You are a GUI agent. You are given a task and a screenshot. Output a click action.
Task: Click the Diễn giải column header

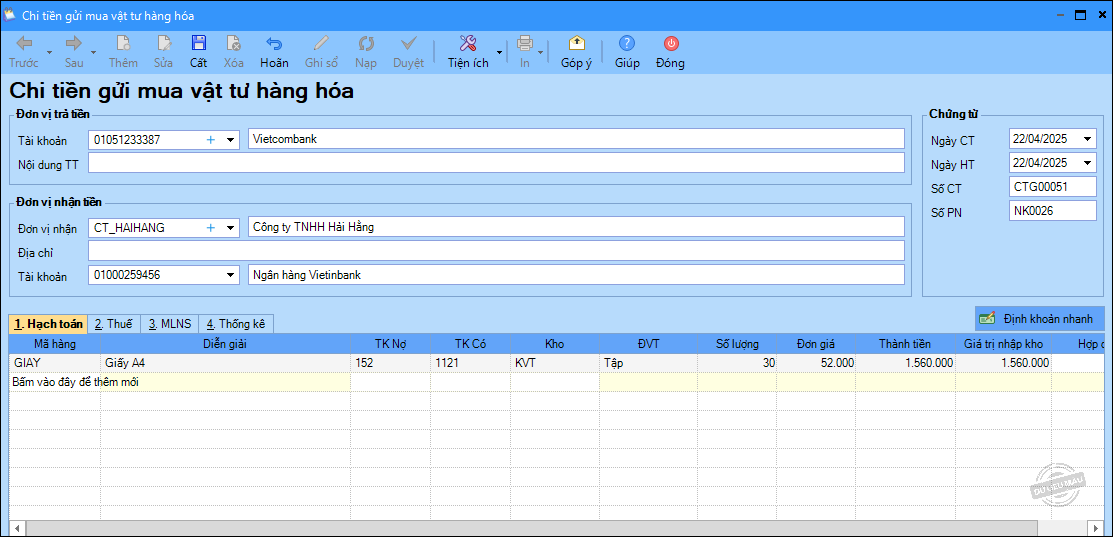225,344
